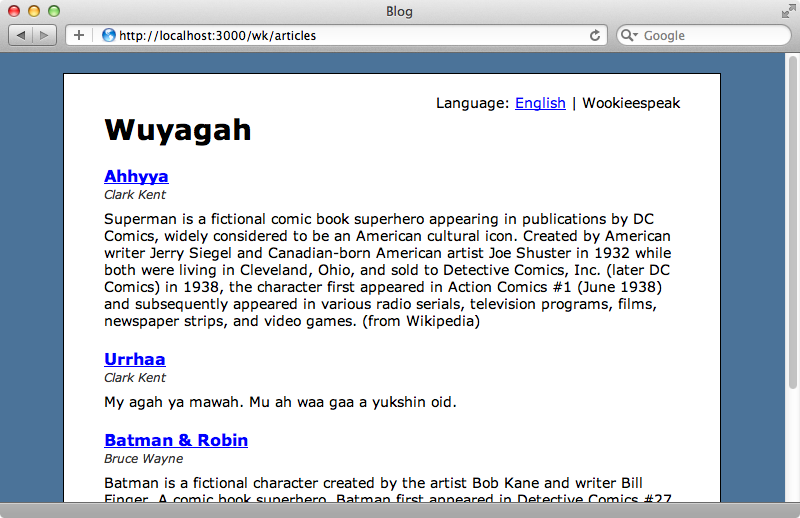The image size is (800, 518).
Task: Enter fullscreen using the top-right arrows icon
Action: pyautogui.click(x=789, y=11)
